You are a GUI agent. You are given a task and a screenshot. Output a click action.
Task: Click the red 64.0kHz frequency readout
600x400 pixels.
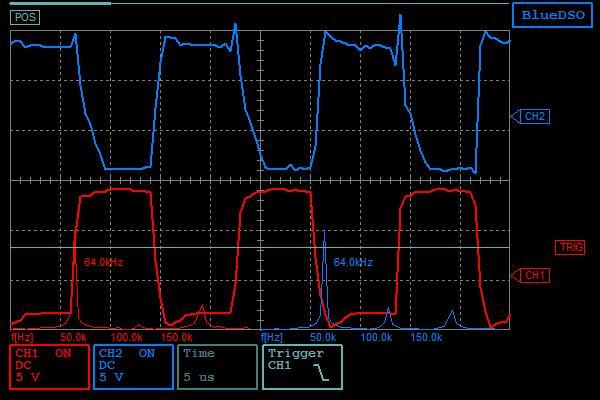(x=103, y=262)
